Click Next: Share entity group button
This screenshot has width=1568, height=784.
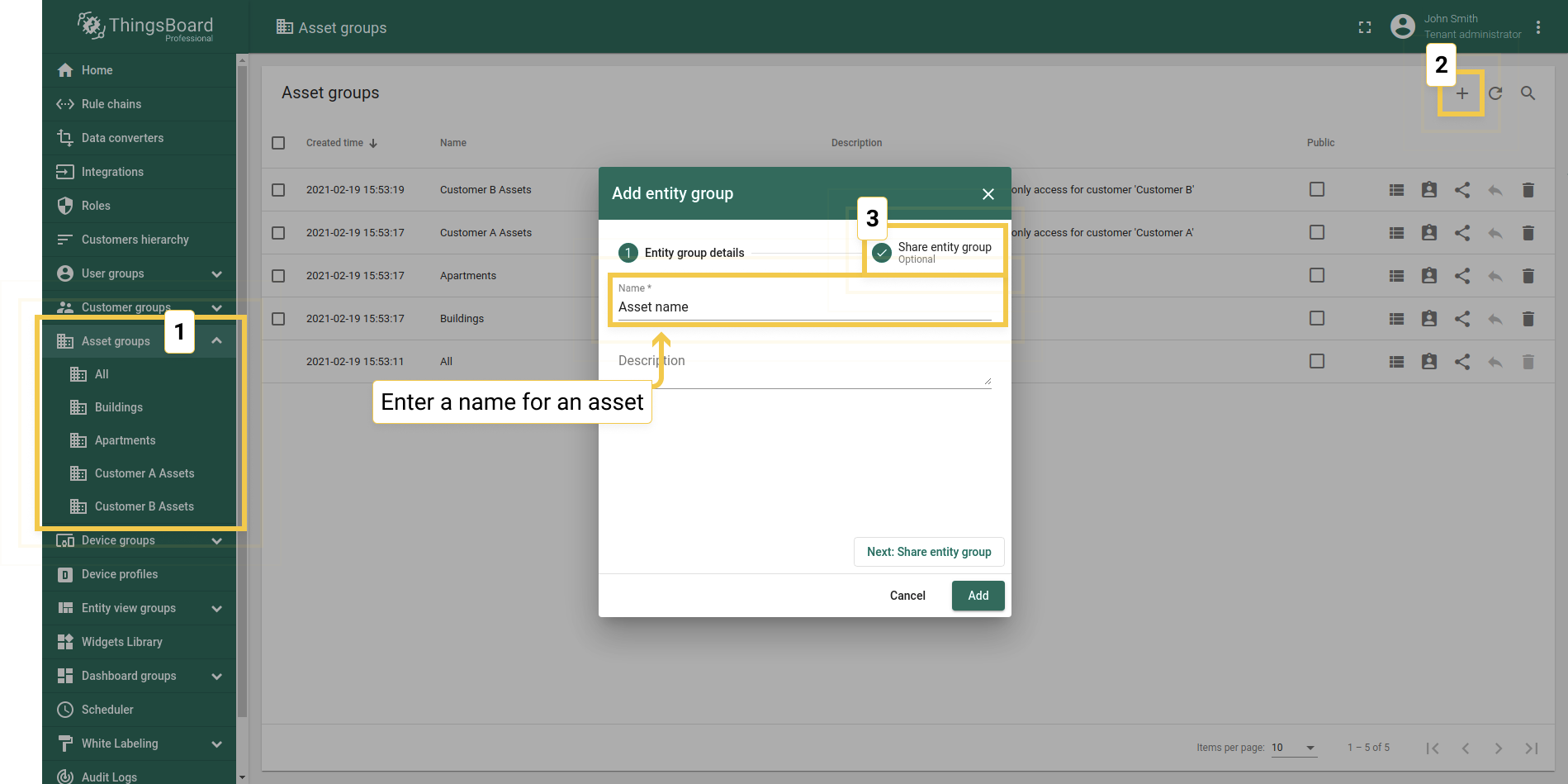929,552
